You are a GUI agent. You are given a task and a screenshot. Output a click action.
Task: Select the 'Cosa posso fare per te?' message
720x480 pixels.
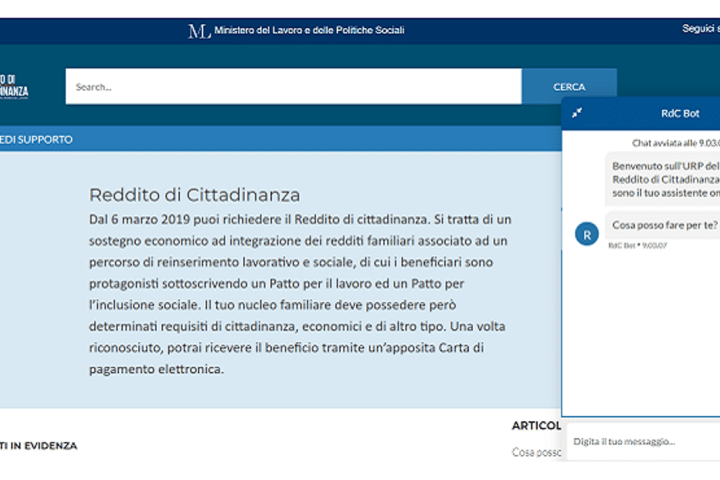[664, 225]
